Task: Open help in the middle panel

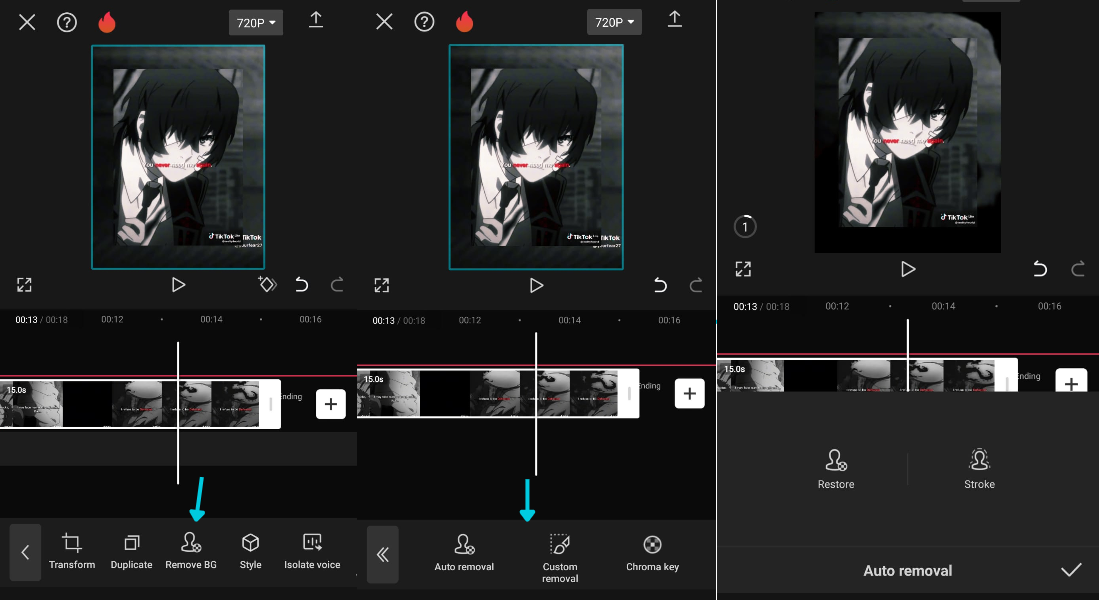Action: 424,22
